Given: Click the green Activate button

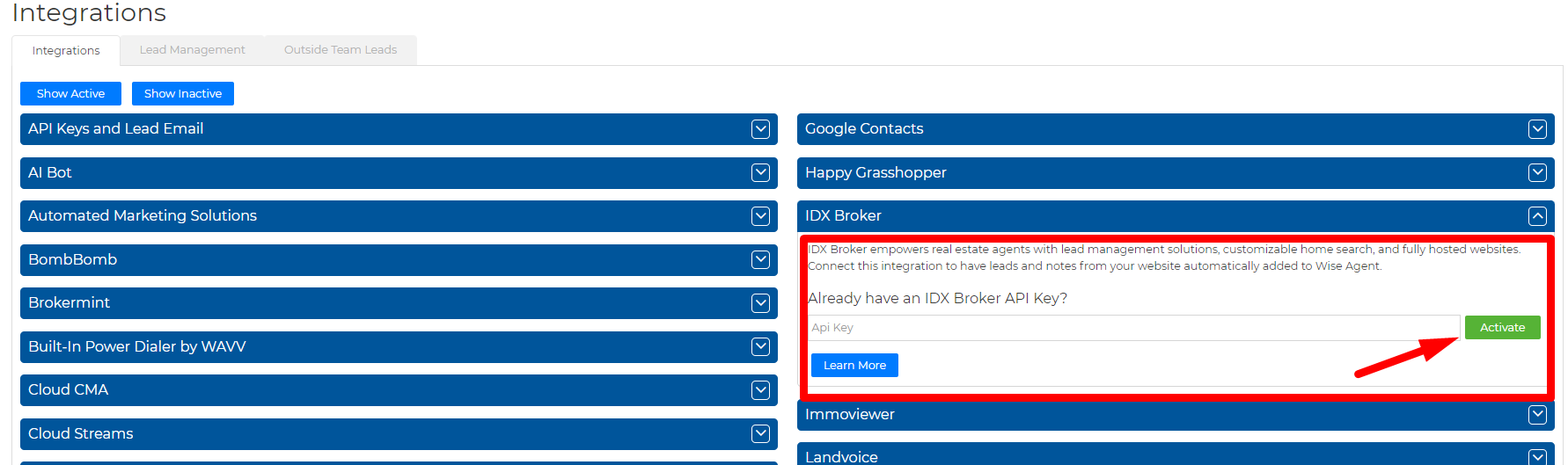Looking at the screenshot, I should 1502,328.
